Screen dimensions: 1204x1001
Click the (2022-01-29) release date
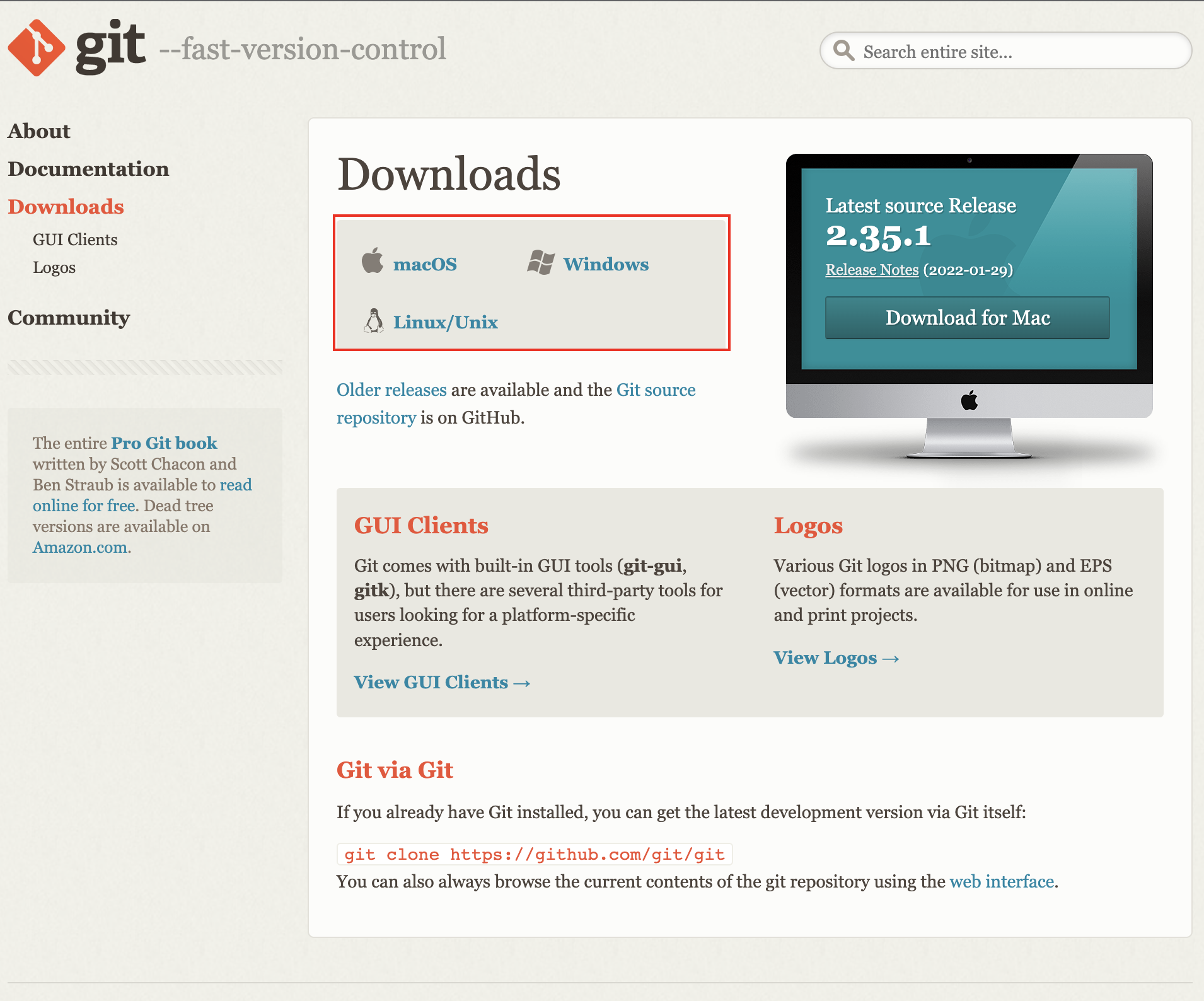click(968, 270)
